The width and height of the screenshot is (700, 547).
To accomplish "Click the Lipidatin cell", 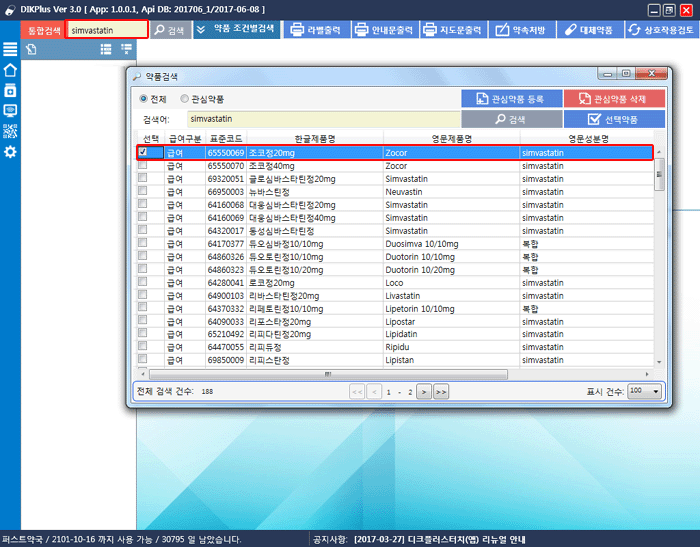I will [451, 334].
